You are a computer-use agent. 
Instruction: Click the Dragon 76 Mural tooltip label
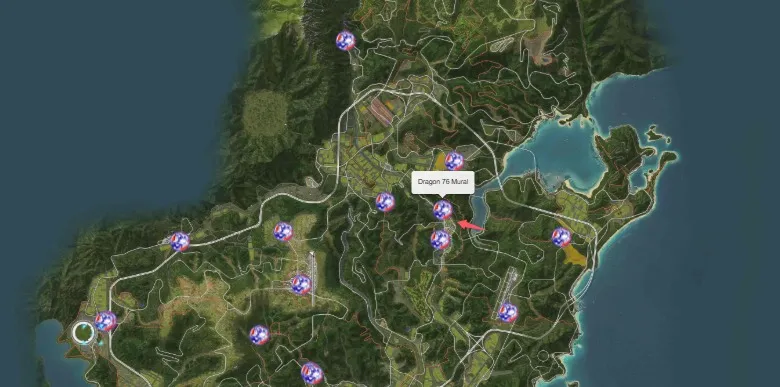[x=443, y=182]
